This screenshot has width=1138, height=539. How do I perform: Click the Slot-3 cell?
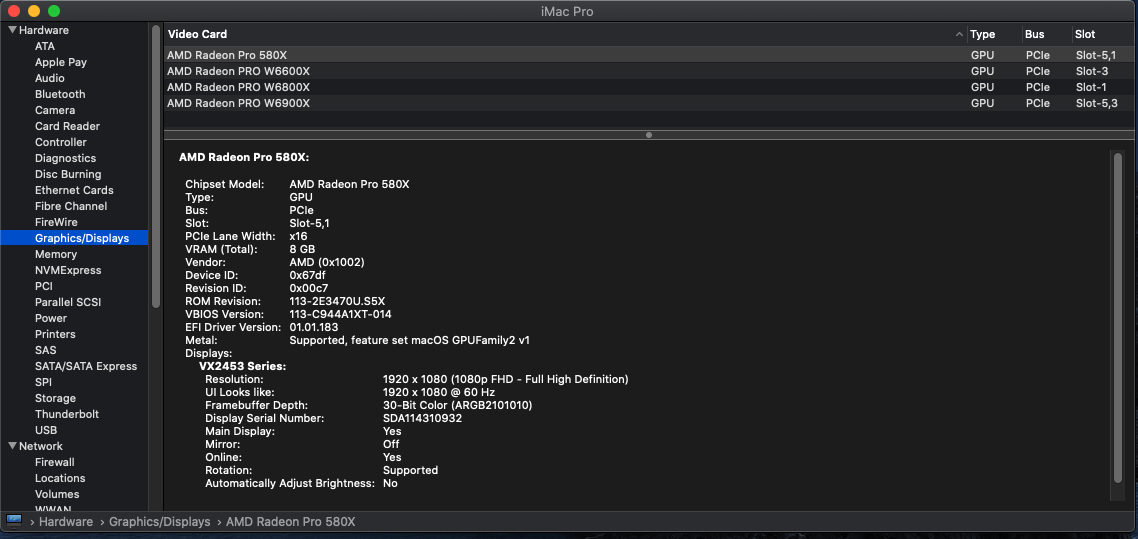(x=1092, y=70)
